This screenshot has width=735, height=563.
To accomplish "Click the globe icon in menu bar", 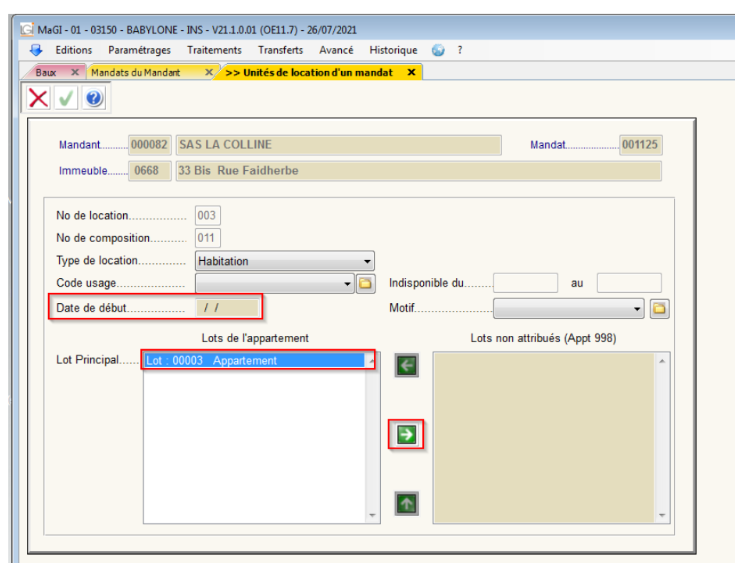I will [x=438, y=50].
